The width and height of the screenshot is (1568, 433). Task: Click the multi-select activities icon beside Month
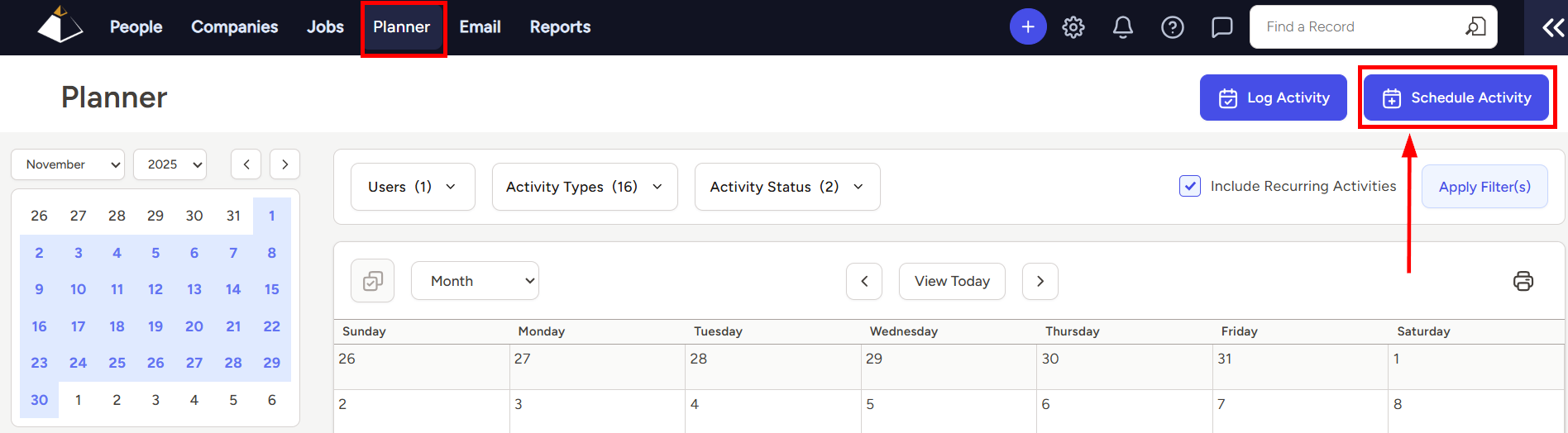coord(373,281)
